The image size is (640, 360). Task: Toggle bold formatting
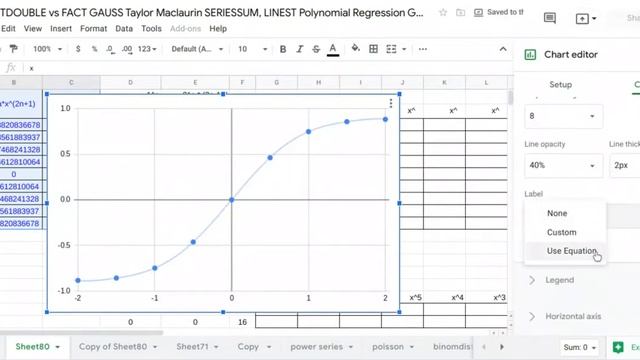[x=282, y=49]
